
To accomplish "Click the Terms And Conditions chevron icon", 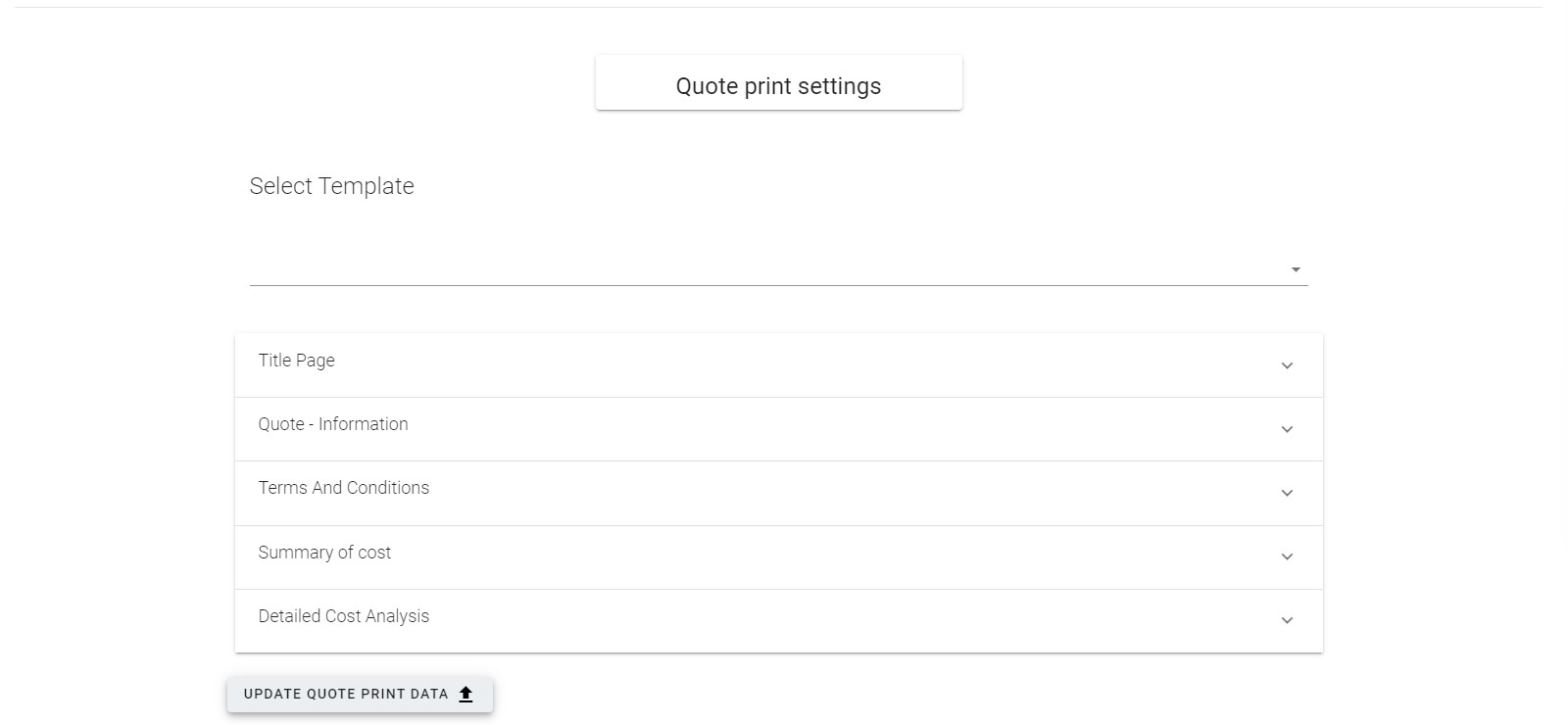I will tap(1287, 493).
